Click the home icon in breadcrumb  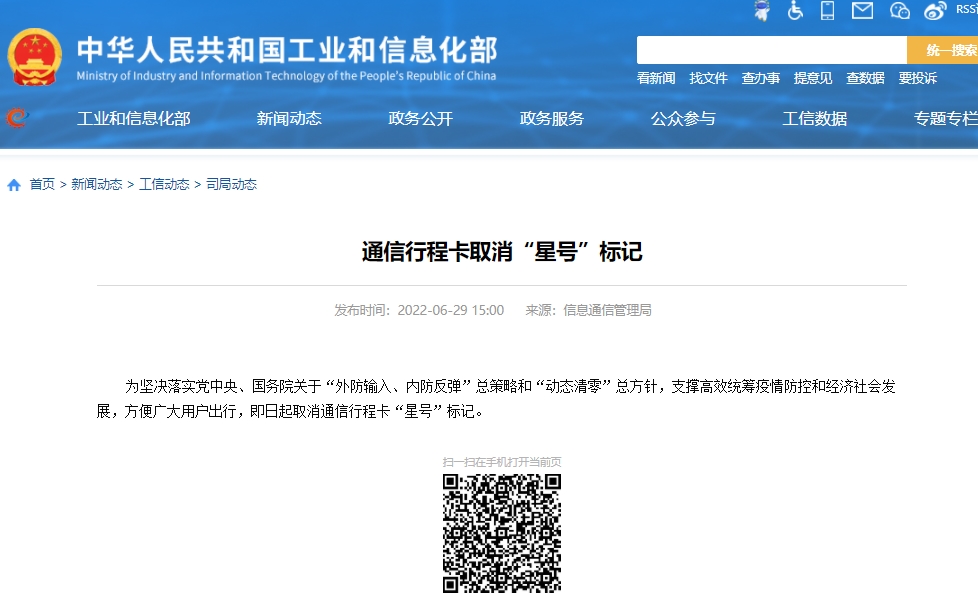pyautogui.click(x=14, y=185)
